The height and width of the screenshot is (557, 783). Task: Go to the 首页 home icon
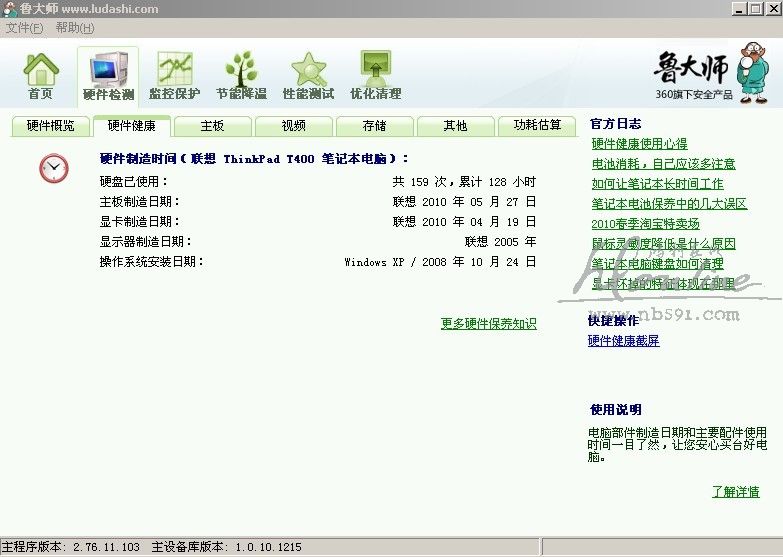pos(41,76)
